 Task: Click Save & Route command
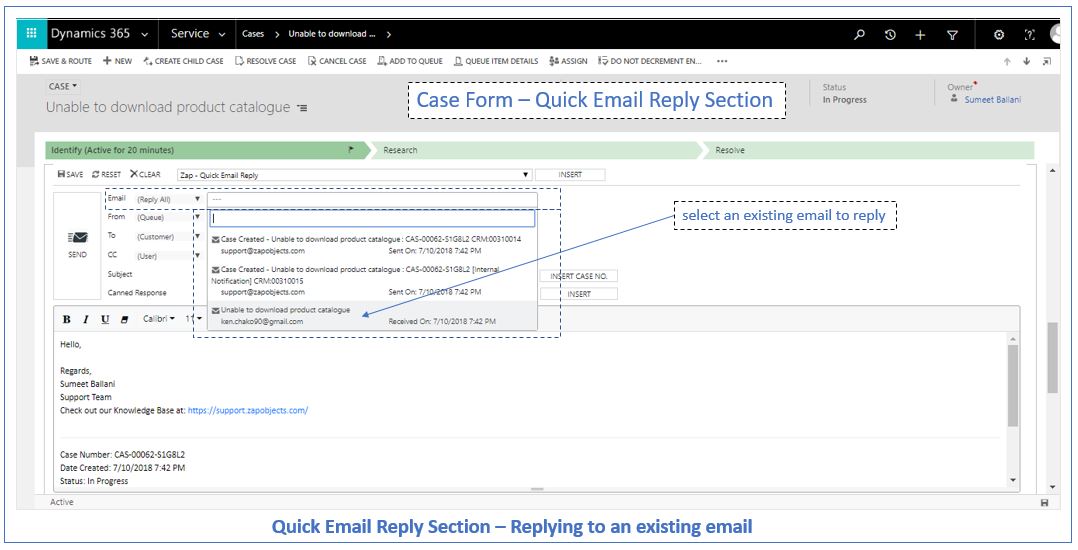(60, 61)
